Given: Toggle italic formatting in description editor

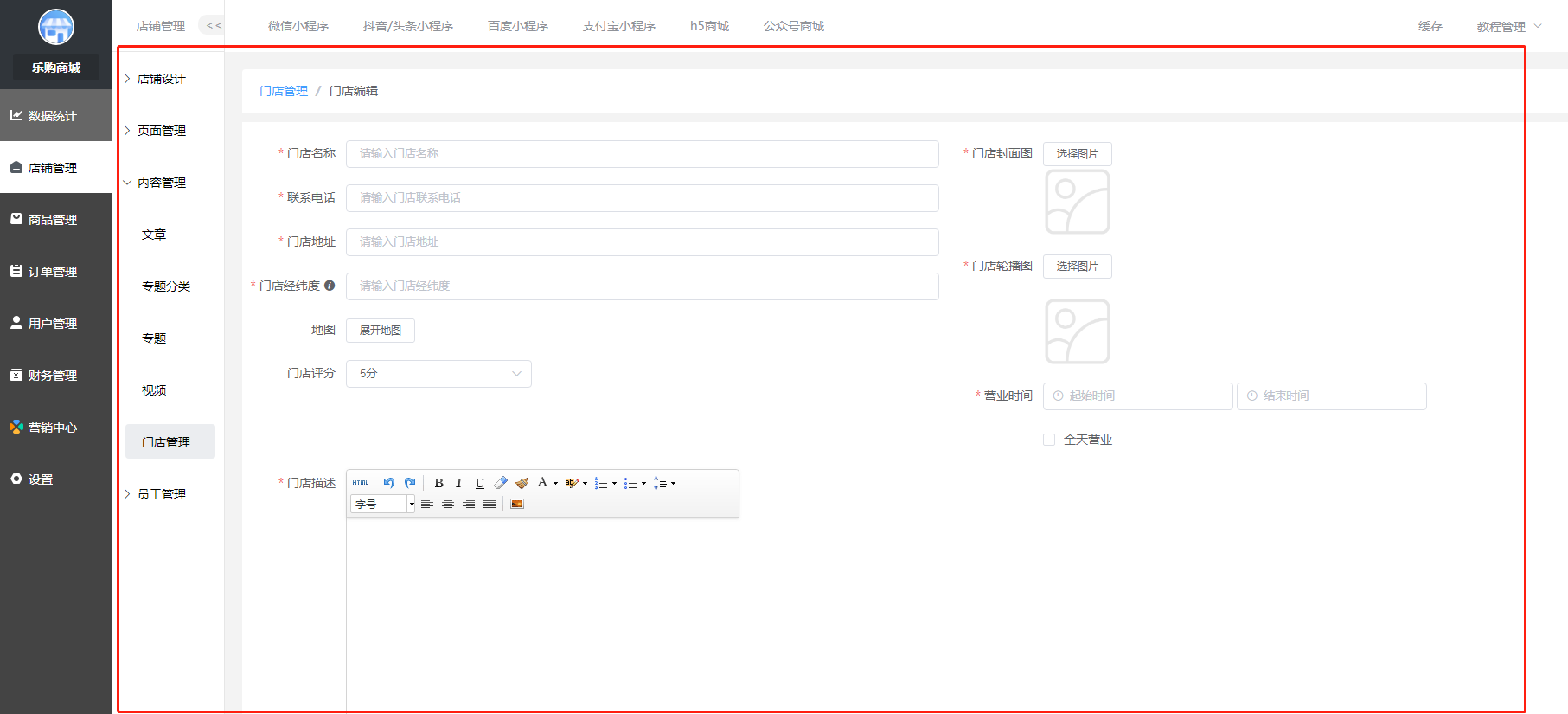Looking at the screenshot, I should [x=458, y=483].
